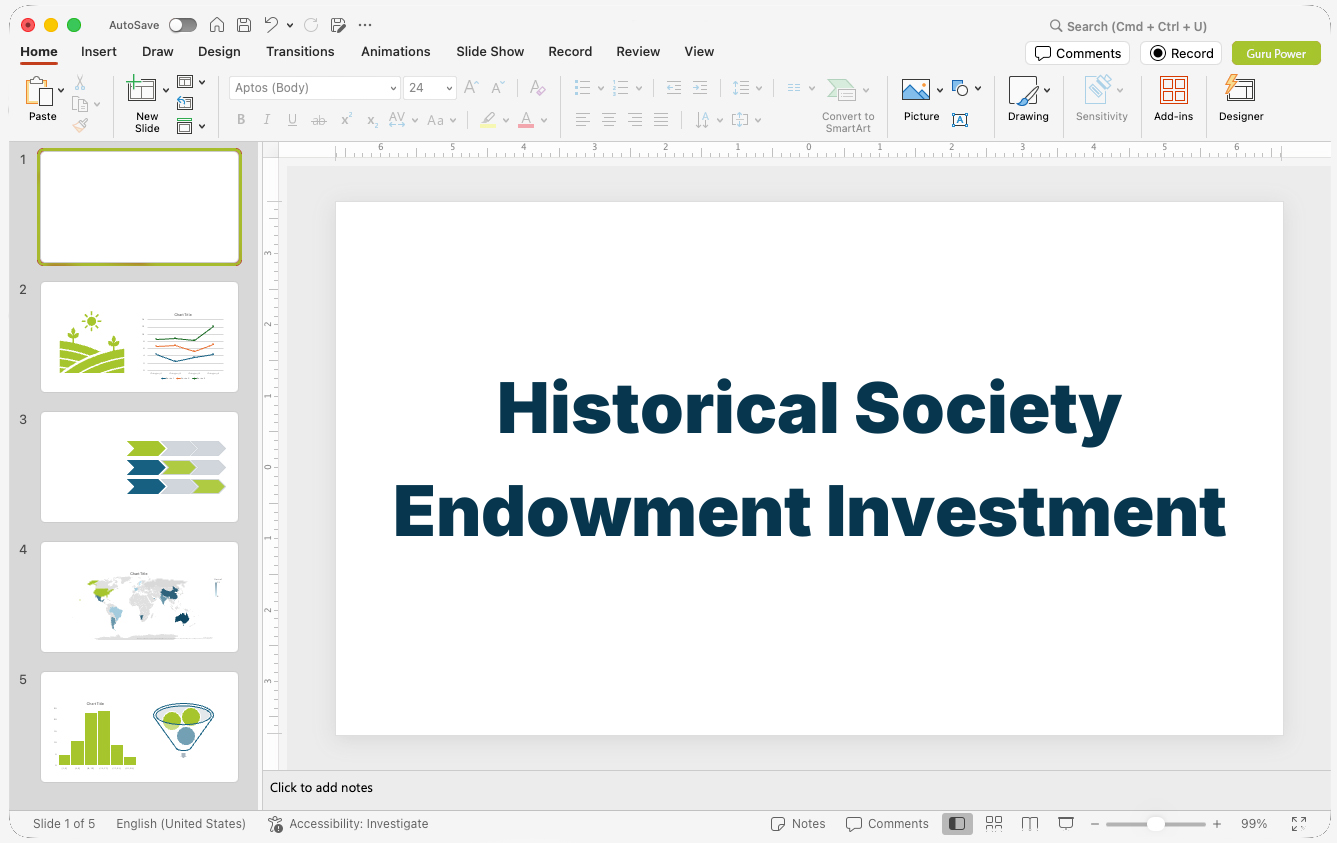Open the slide Layout dropdown
1337x843 pixels.
[x=191, y=82]
